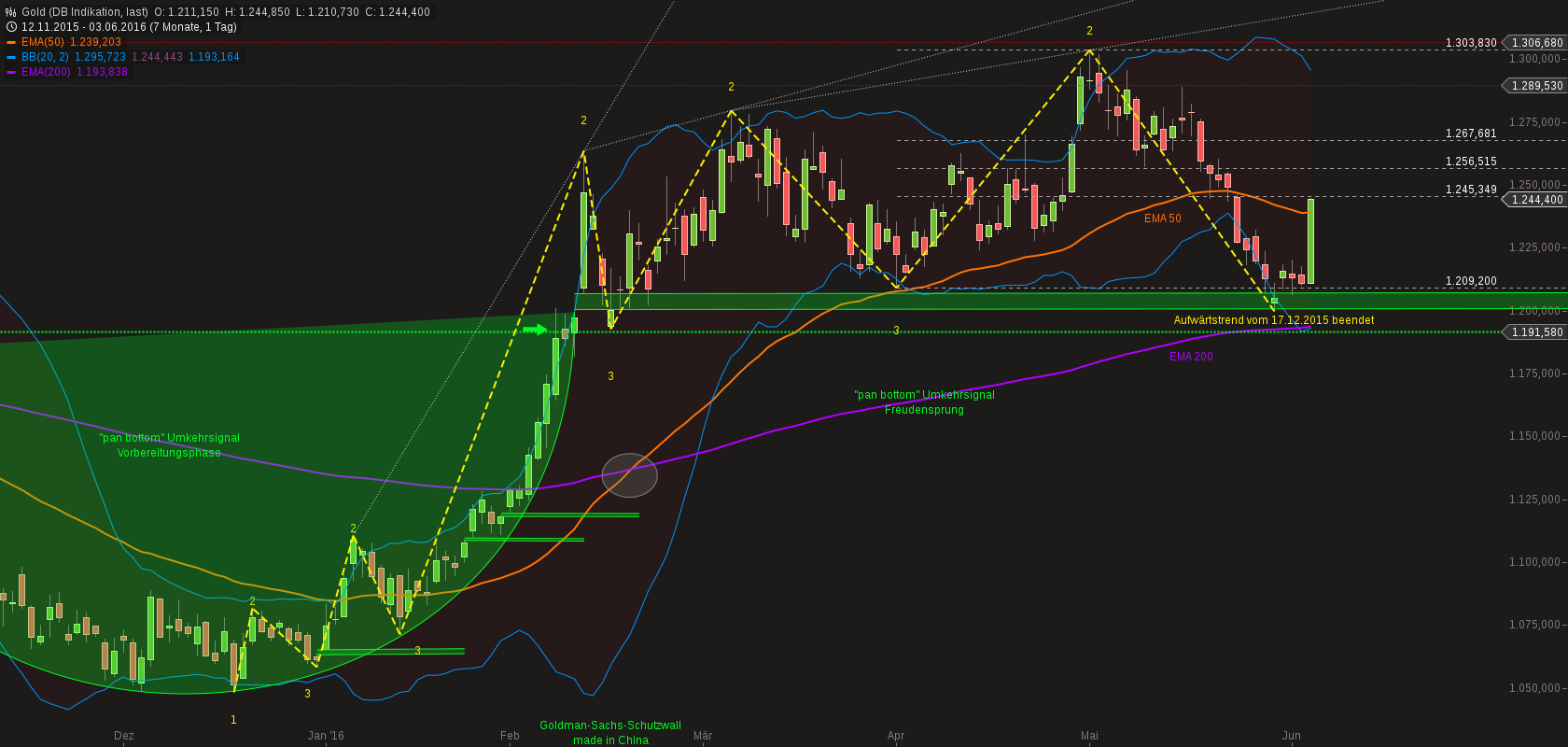This screenshot has height=747, width=1568.
Task: Click the Mär label on time axis
Action: point(703,736)
